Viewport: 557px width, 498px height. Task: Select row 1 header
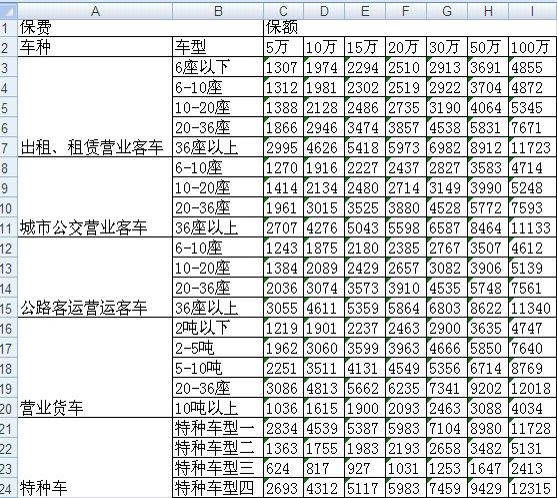9,28
